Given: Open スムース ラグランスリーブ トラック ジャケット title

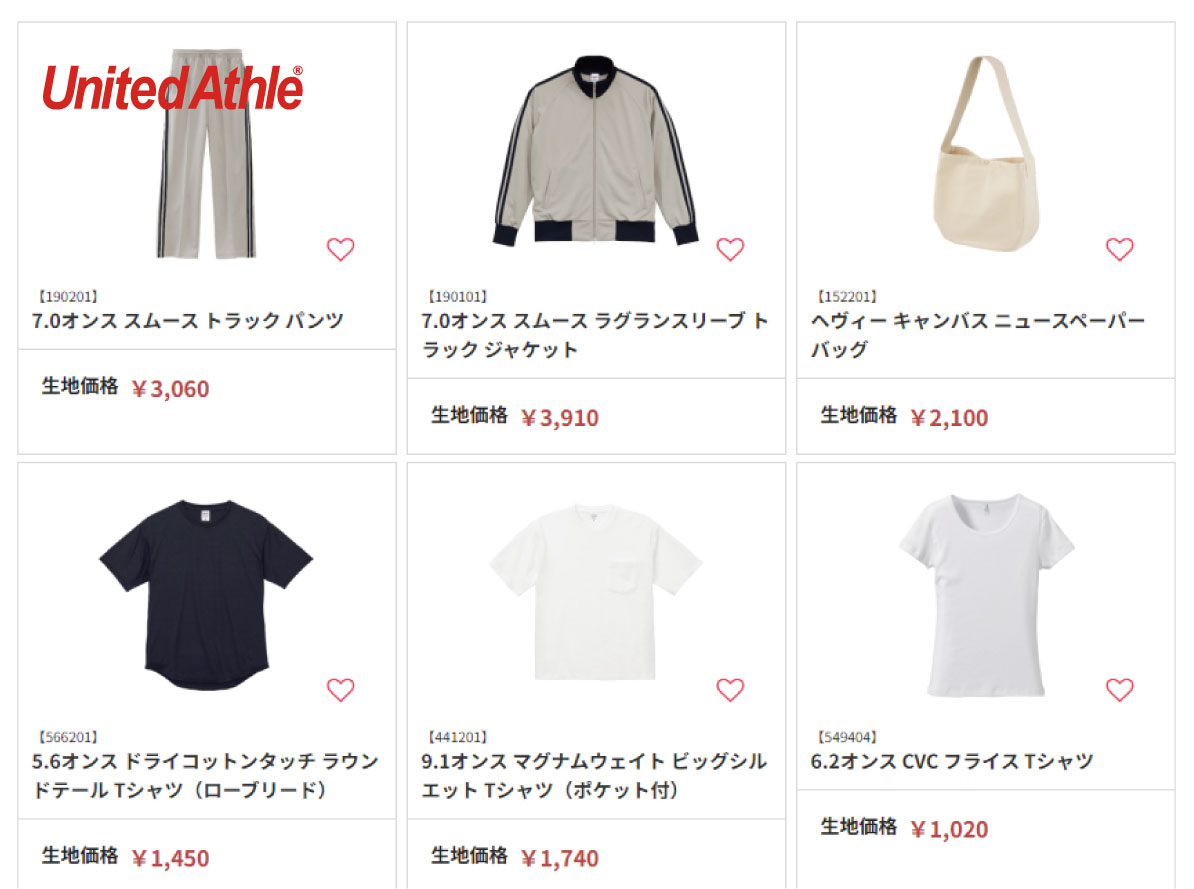Looking at the screenshot, I should (x=595, y=335).
